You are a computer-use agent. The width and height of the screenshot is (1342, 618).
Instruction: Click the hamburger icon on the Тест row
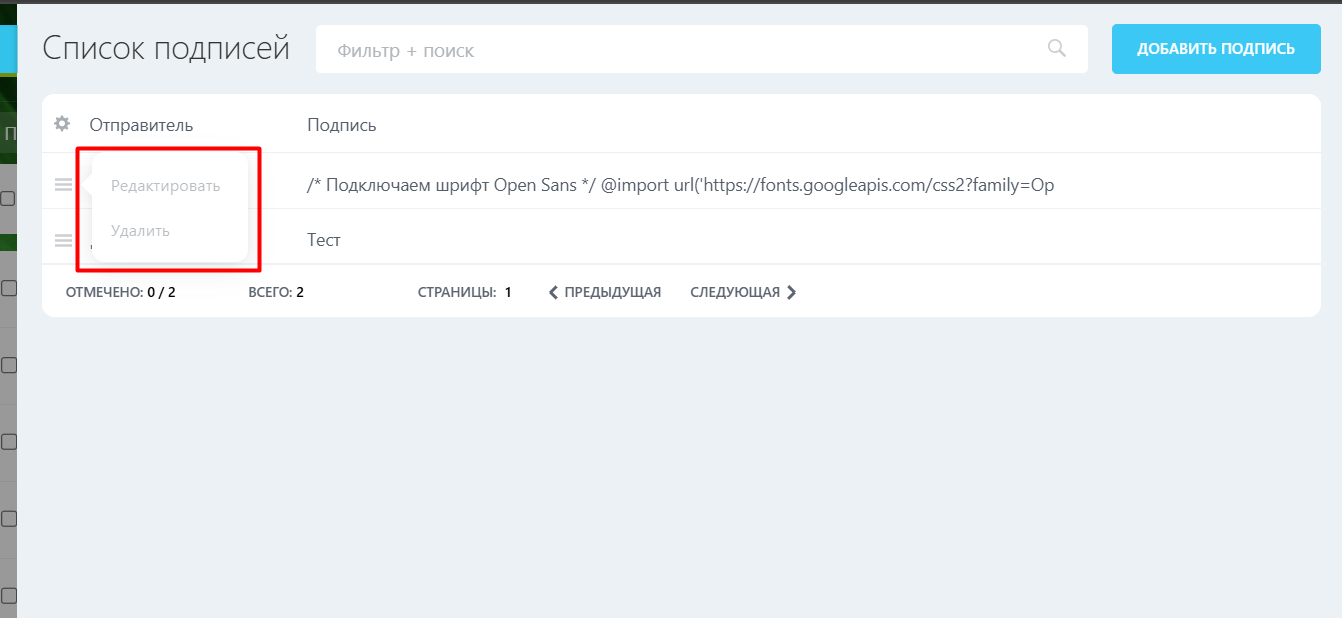pyautogui.click(x=61, y=239)
